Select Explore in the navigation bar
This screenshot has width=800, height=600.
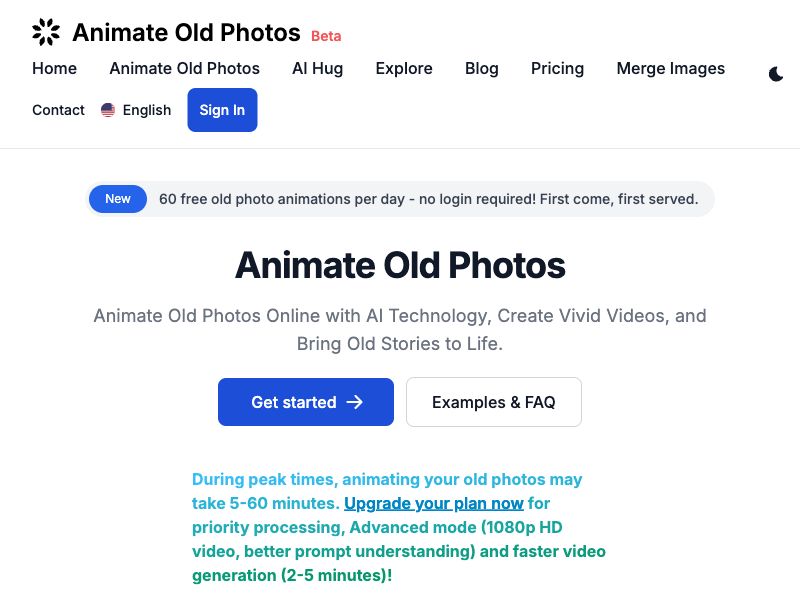coord(404,68)
